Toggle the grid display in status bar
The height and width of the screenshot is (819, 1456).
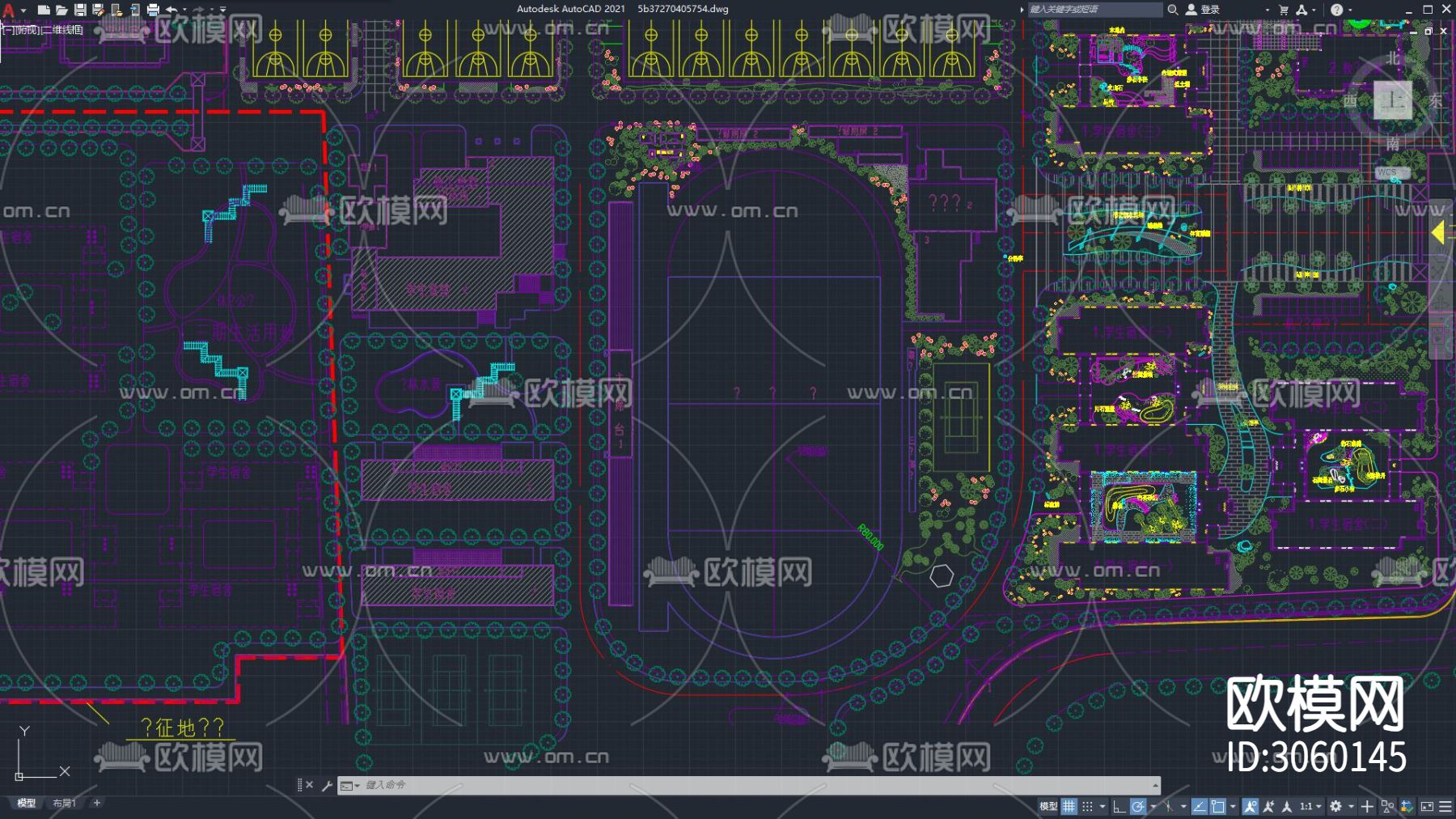[x=1069, y=806]
